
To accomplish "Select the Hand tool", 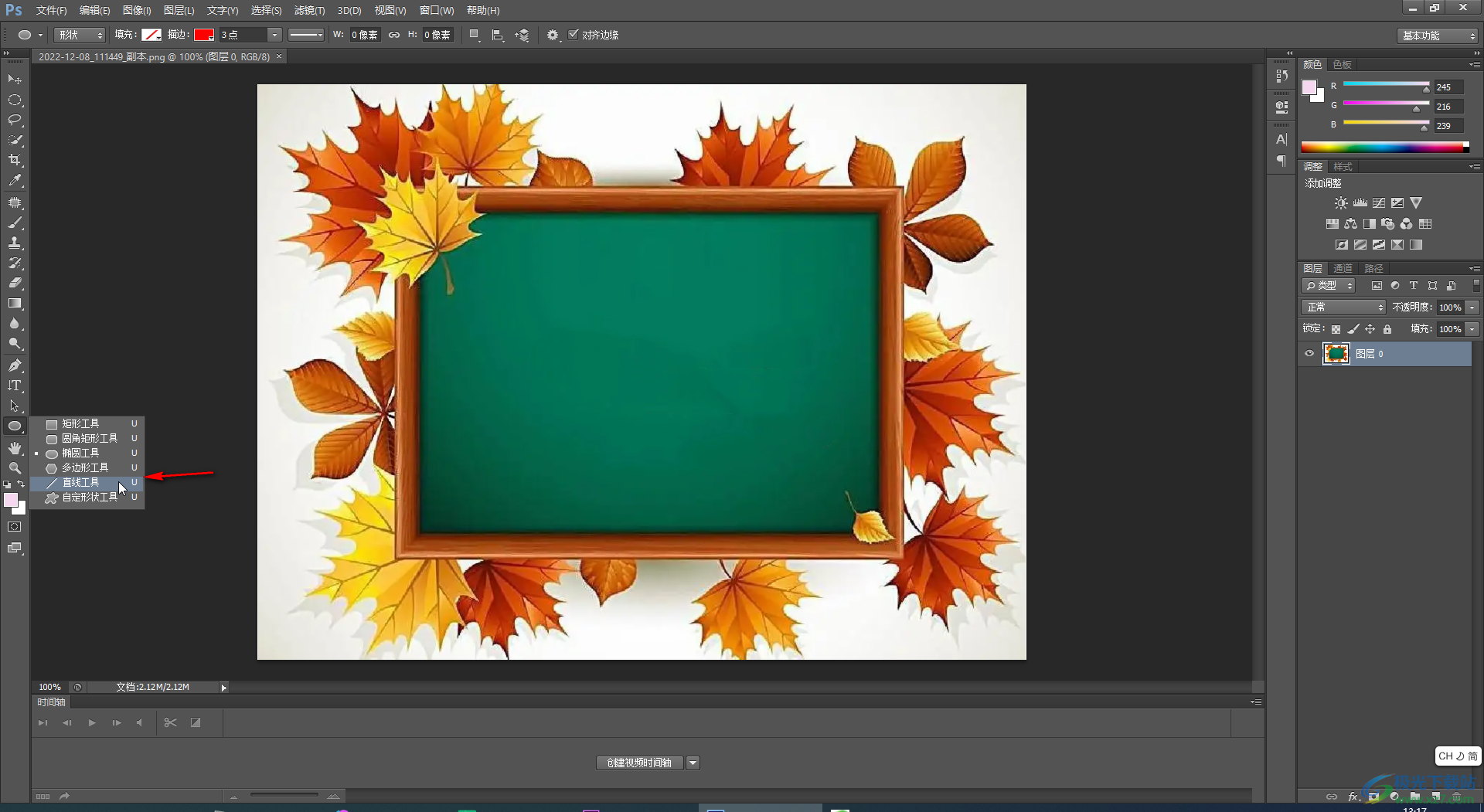I will click(x=15, y=448).
